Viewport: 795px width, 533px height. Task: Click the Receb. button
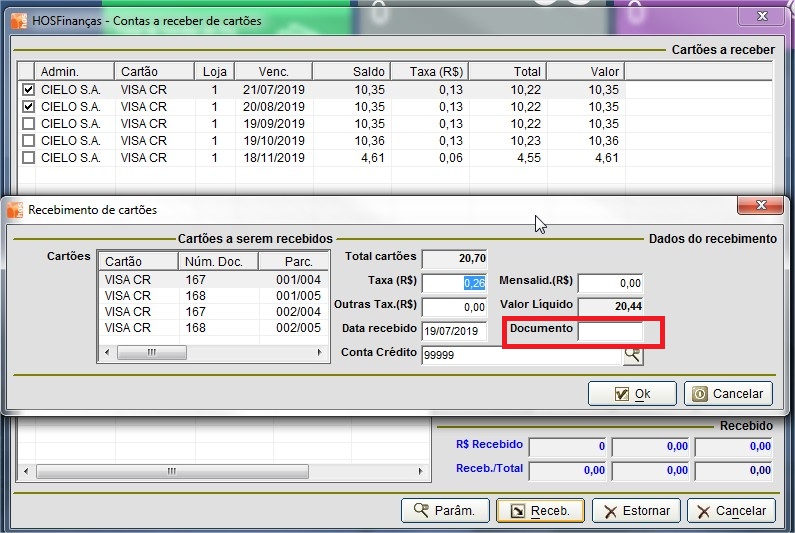point(540,510)
